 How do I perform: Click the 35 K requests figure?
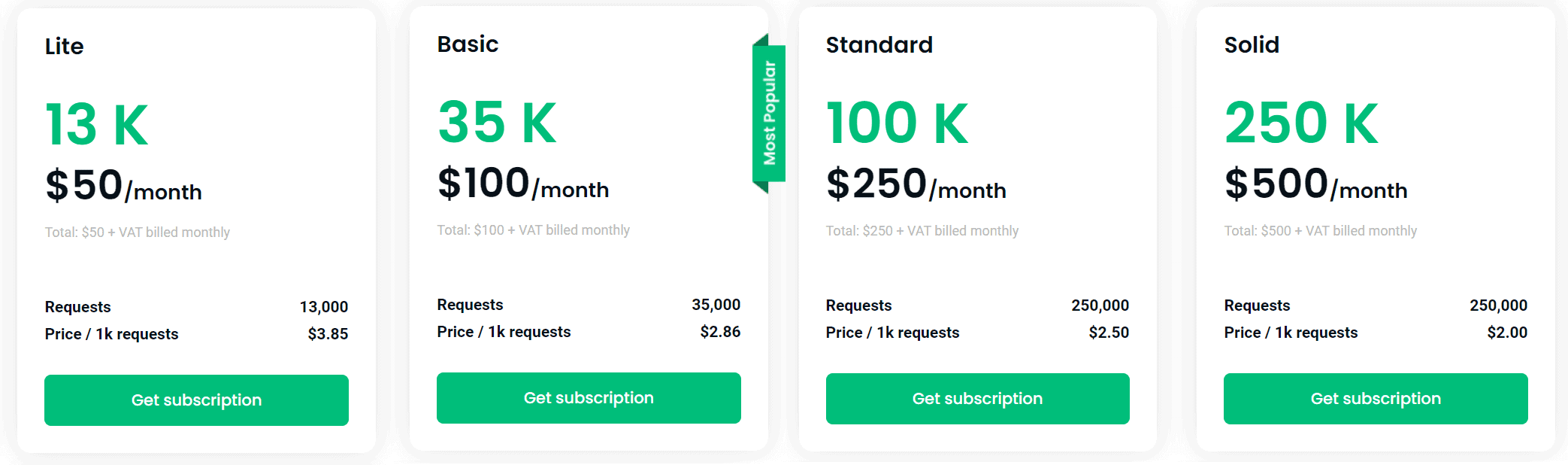497,123
